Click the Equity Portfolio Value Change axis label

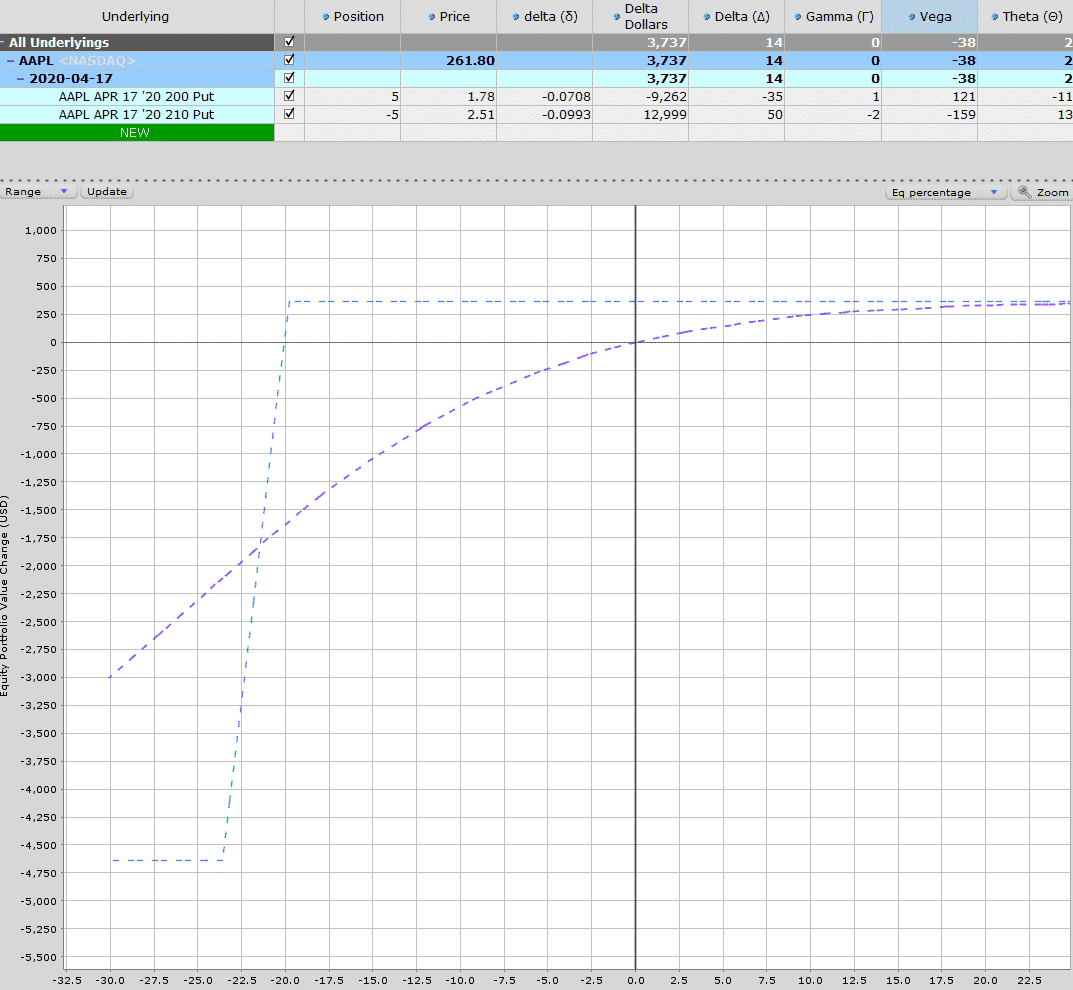5,595
